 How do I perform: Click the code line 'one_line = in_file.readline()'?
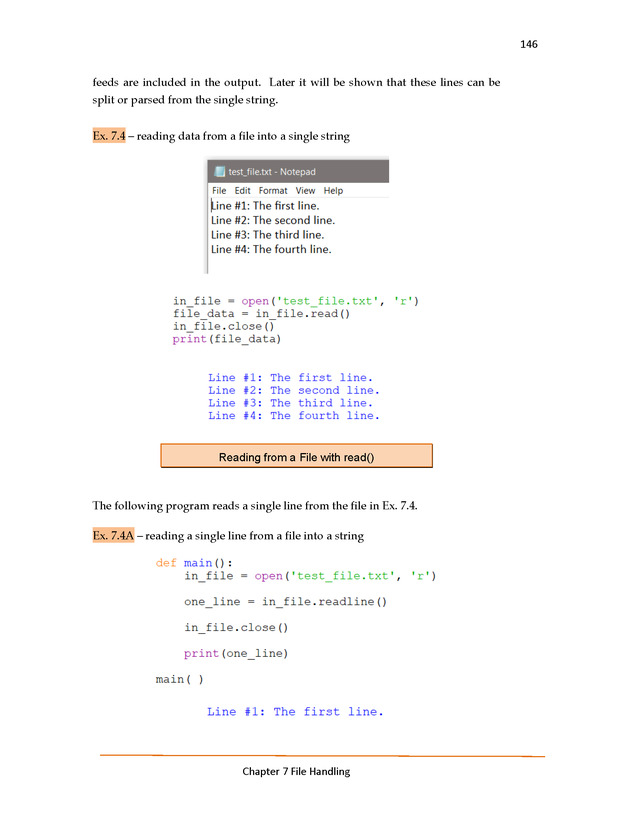tap(285, 601)
